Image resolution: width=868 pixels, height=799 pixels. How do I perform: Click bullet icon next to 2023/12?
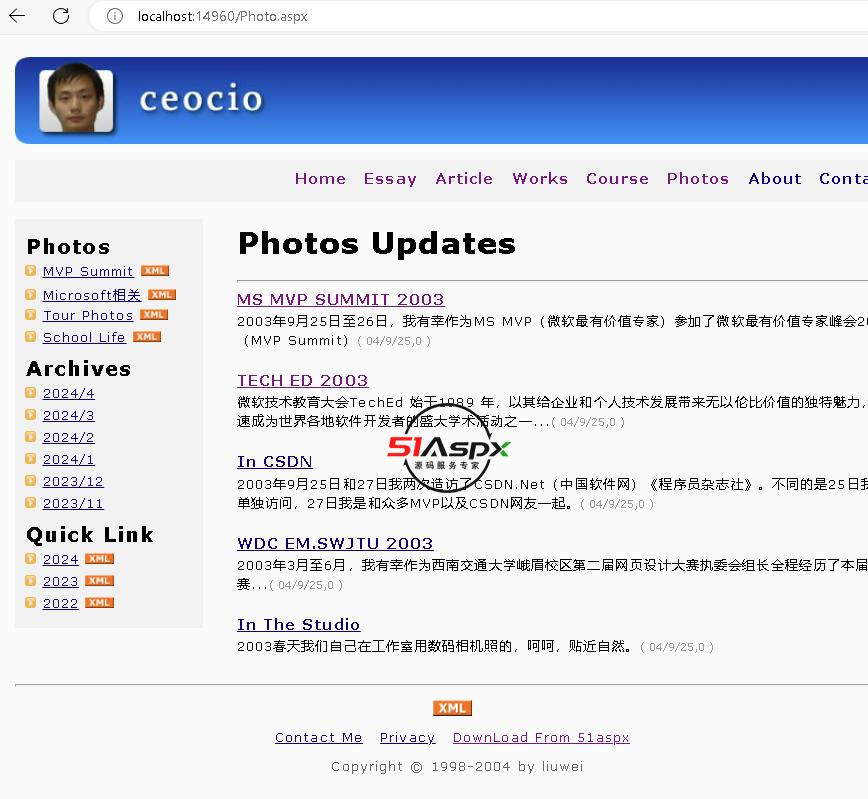tap(30, 481)
